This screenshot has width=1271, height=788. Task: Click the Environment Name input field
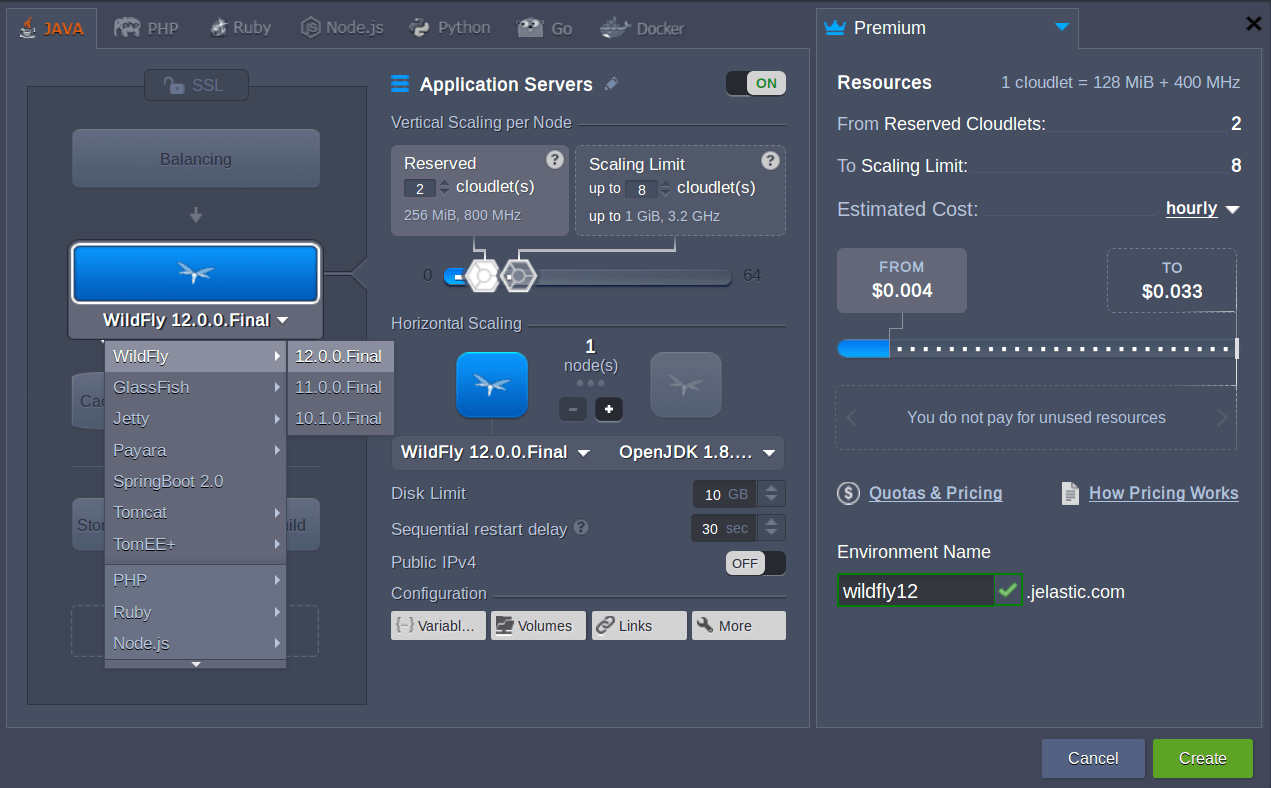click(916, 590)
